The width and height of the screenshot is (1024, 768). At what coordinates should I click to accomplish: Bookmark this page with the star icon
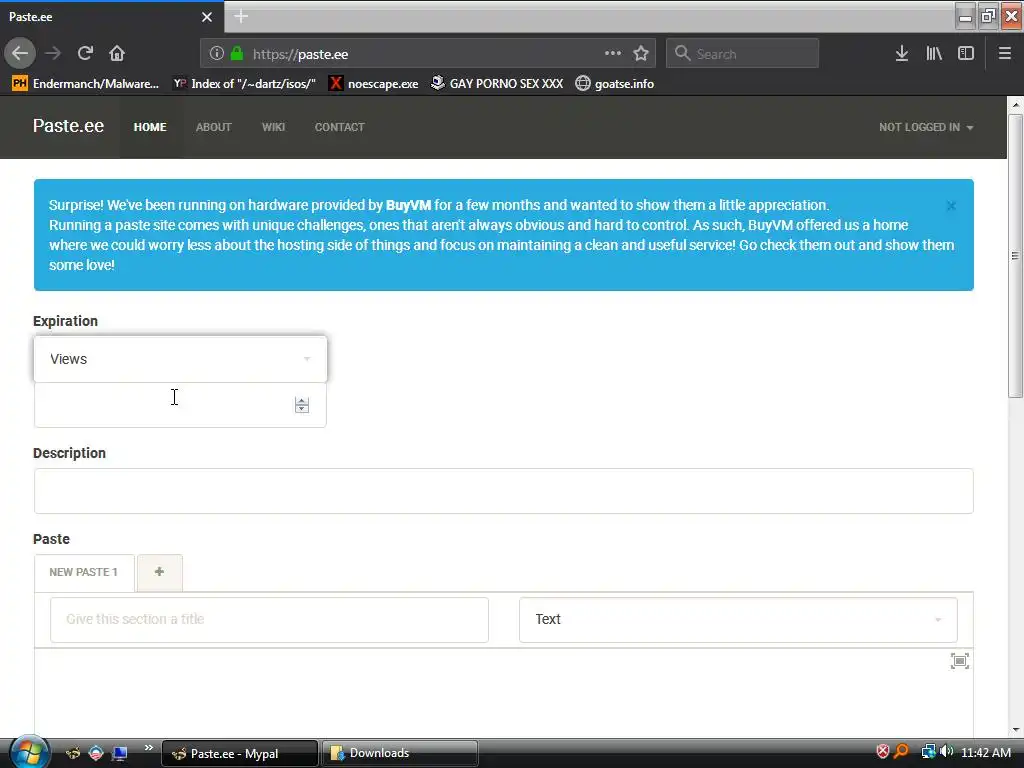641,54
